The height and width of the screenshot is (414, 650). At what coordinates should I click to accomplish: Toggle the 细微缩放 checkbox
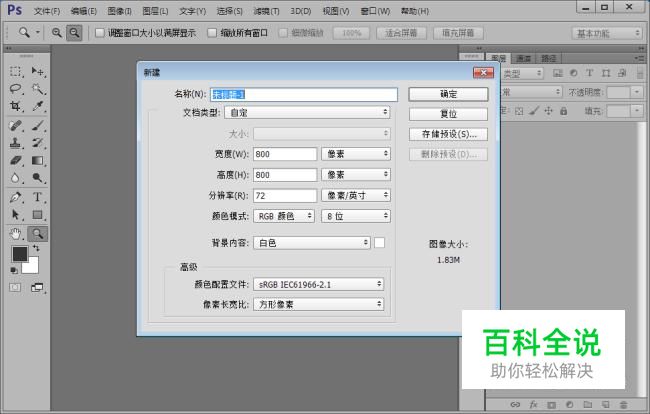[x=283, y=33]
